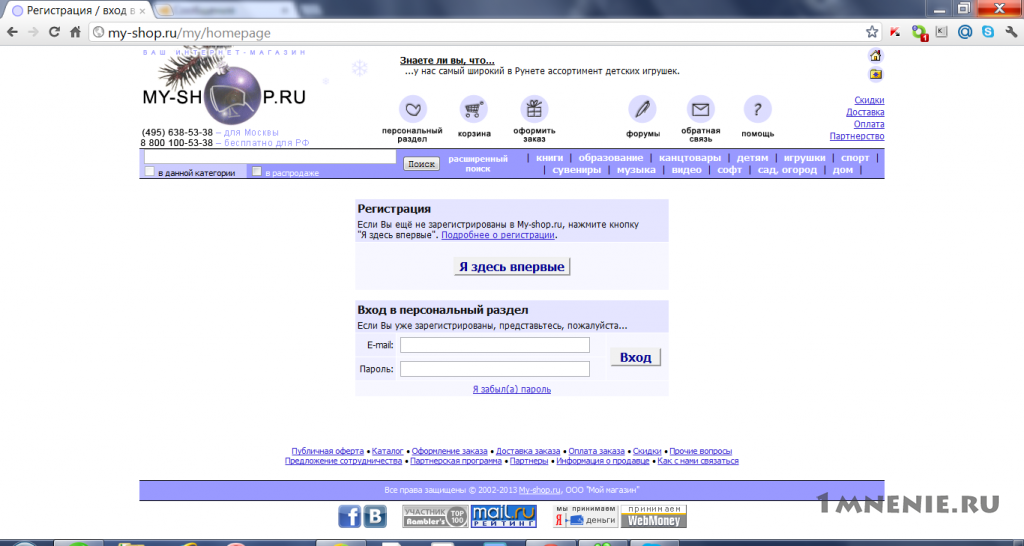
Task: Bookmark page with the star icon in address bar
Action: tap(872, 32)
